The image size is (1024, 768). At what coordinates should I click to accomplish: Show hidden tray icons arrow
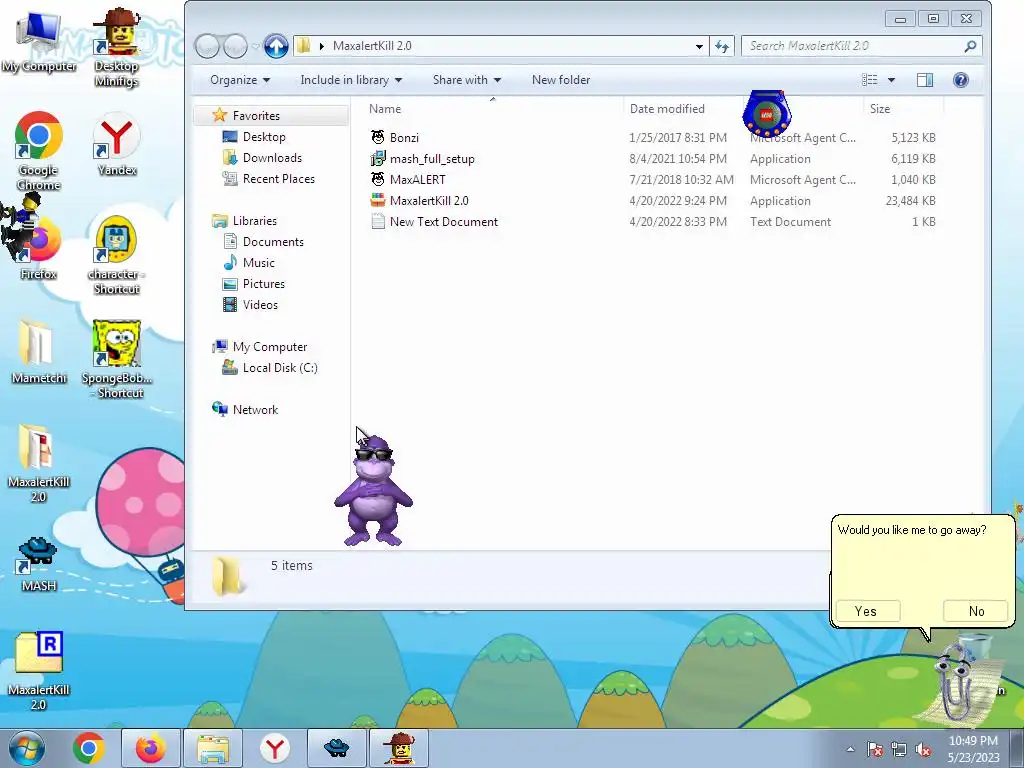pyautogui.click(x=850, y=750)
